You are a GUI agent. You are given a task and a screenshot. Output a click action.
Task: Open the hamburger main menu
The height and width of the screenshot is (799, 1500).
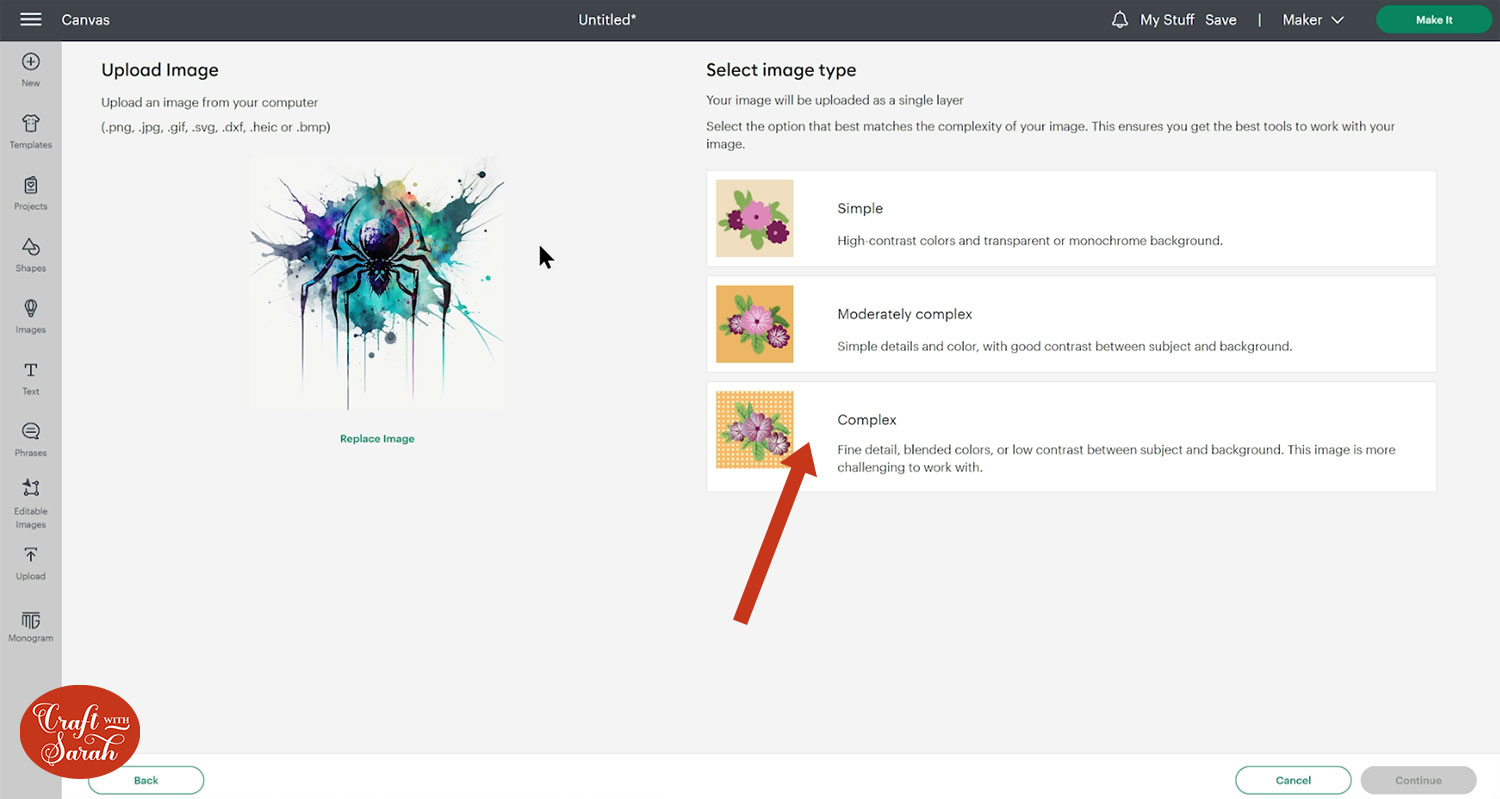point(30,20)
